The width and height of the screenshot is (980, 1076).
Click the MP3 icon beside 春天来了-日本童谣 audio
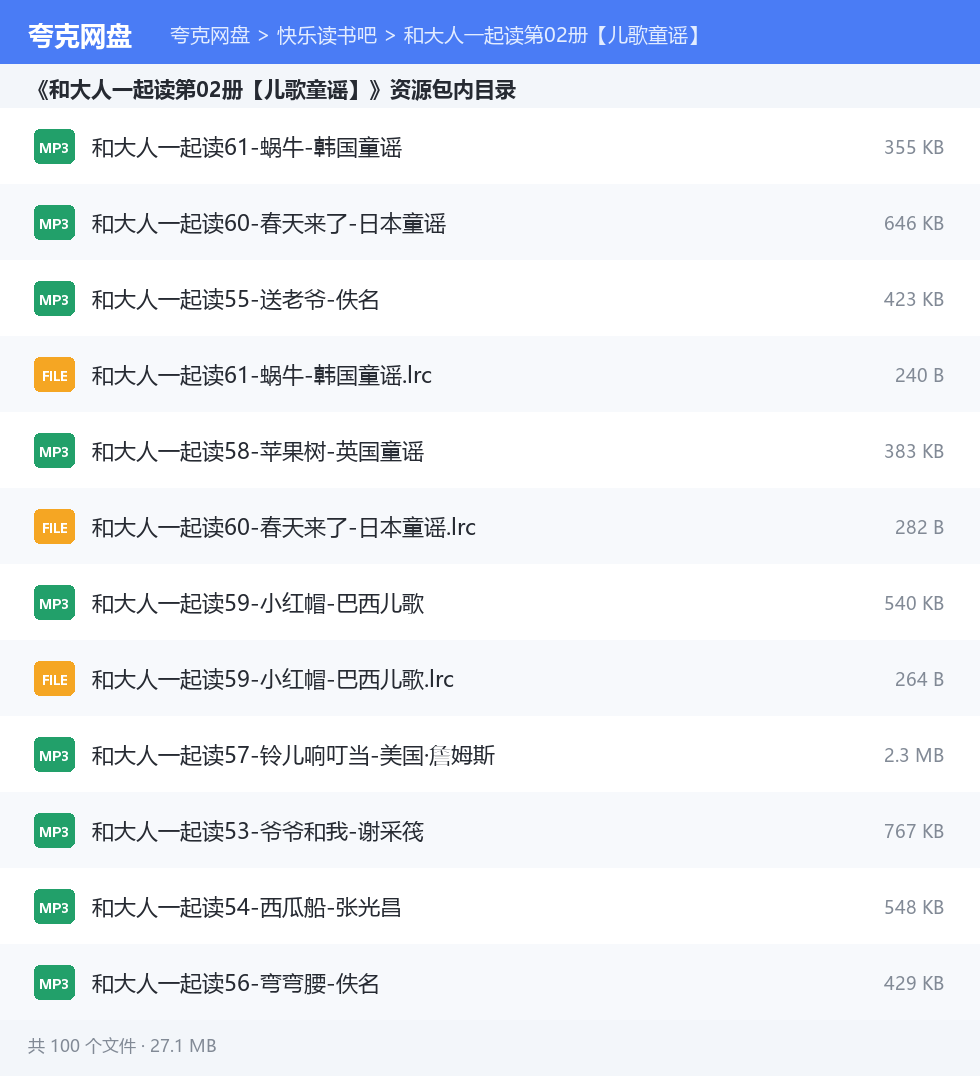pyautogui.click(x=54, y=223)
